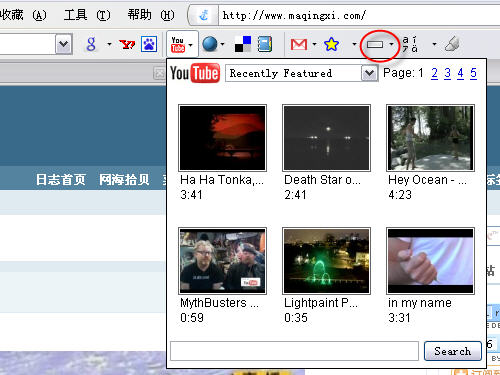
Task: Go to YouTube results page 2
Action: tap(434, 73)
